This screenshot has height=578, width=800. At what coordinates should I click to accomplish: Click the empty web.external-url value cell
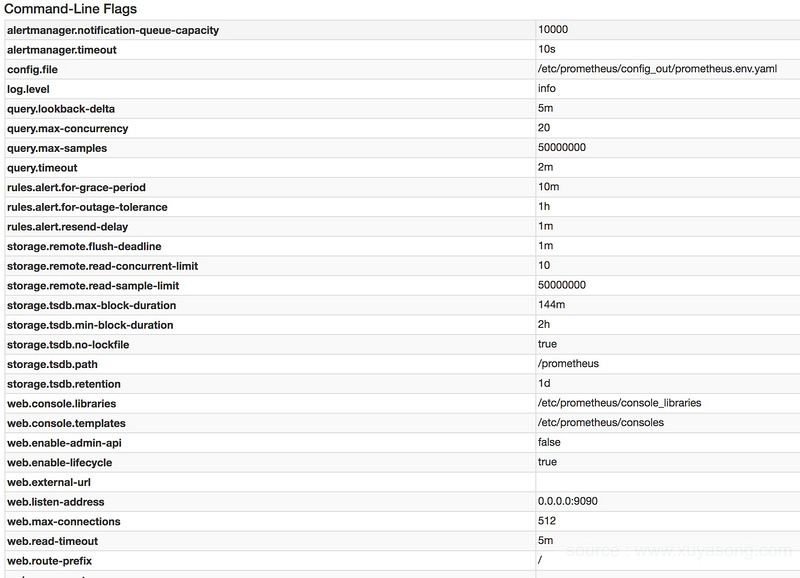pyautogui.click(x=660, y=482)
